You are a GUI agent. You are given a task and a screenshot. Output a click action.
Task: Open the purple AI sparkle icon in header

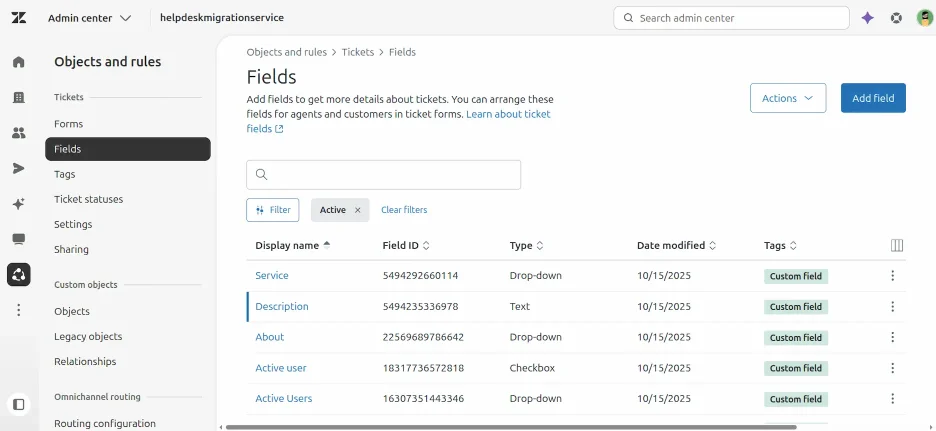pyautogui.click(x=867, y=18)
